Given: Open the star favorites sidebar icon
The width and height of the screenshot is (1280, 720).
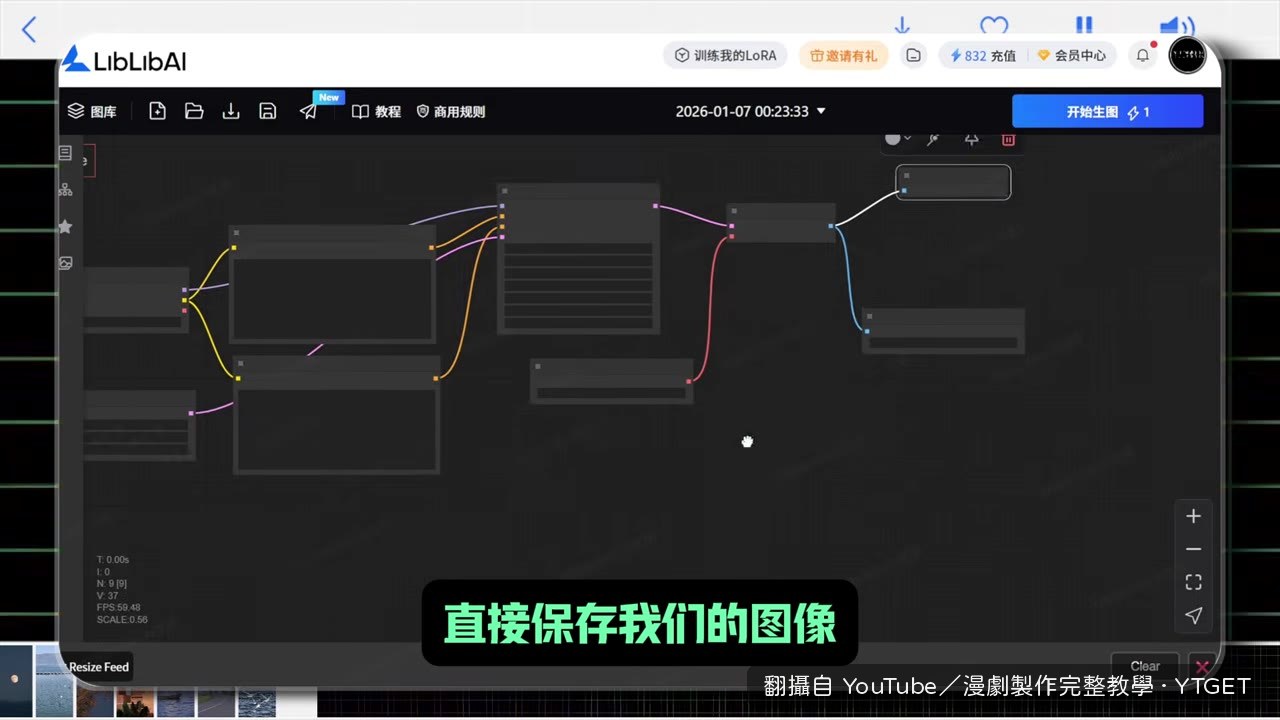Looking at the screenshot, I should click(65, 227).
